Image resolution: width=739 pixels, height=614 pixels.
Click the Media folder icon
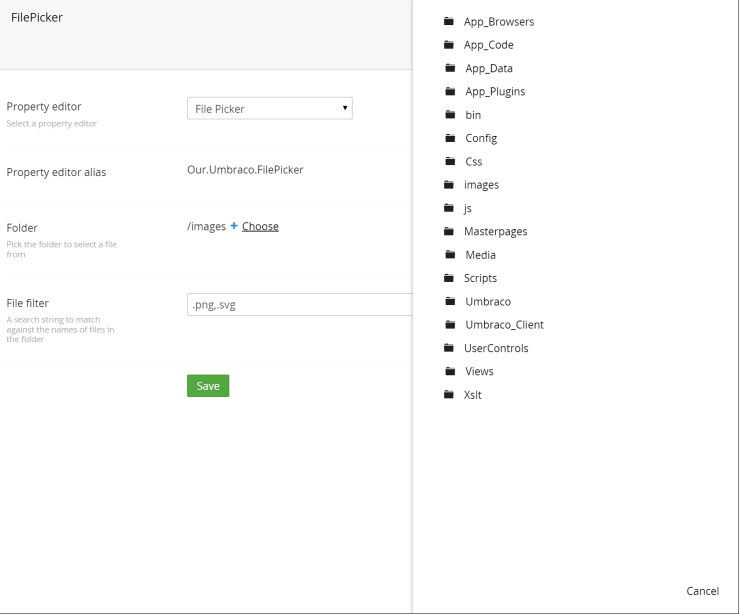[450, 254]
